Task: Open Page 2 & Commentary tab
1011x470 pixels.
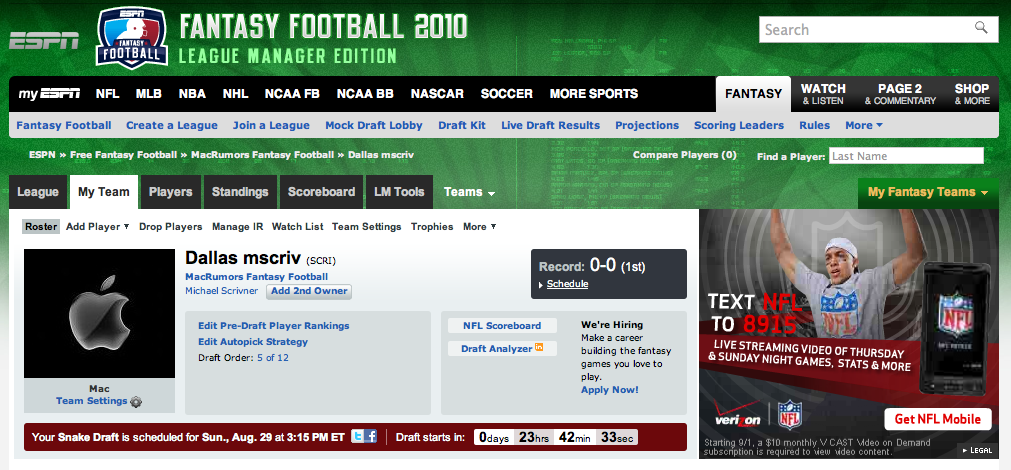Action: (900, 94)
